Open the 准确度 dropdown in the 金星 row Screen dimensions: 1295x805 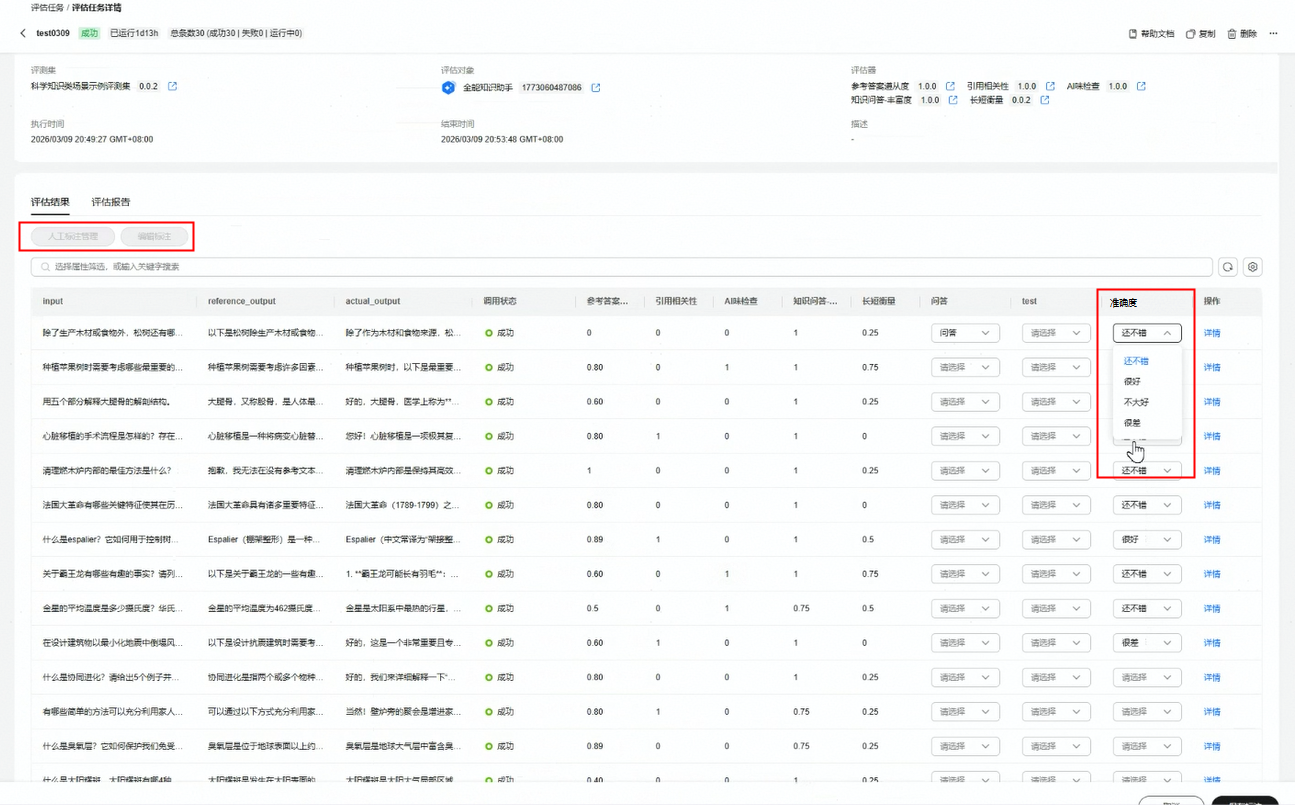click(x=1147, y=608)
